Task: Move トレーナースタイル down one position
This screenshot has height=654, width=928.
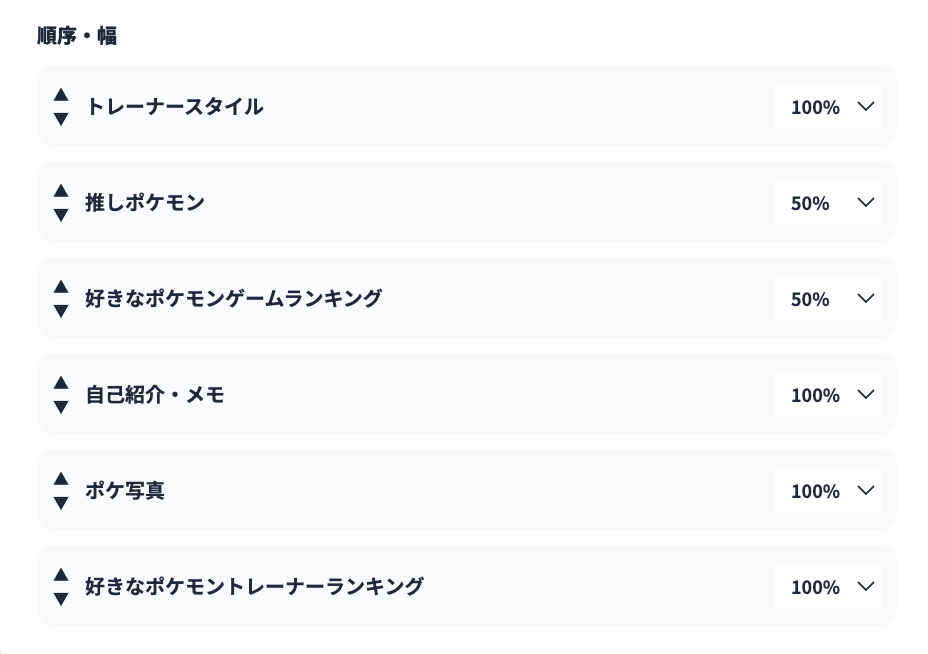Action: click(61, 119)
